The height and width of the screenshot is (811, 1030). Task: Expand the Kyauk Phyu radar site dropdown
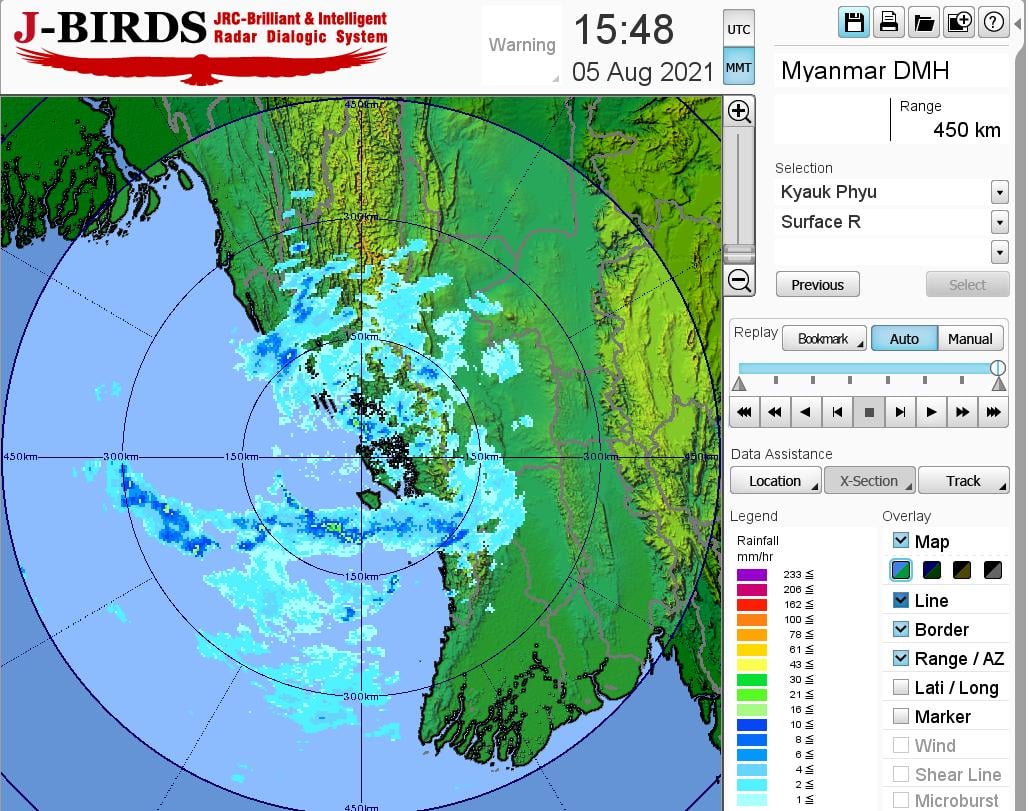pos(999,192)
